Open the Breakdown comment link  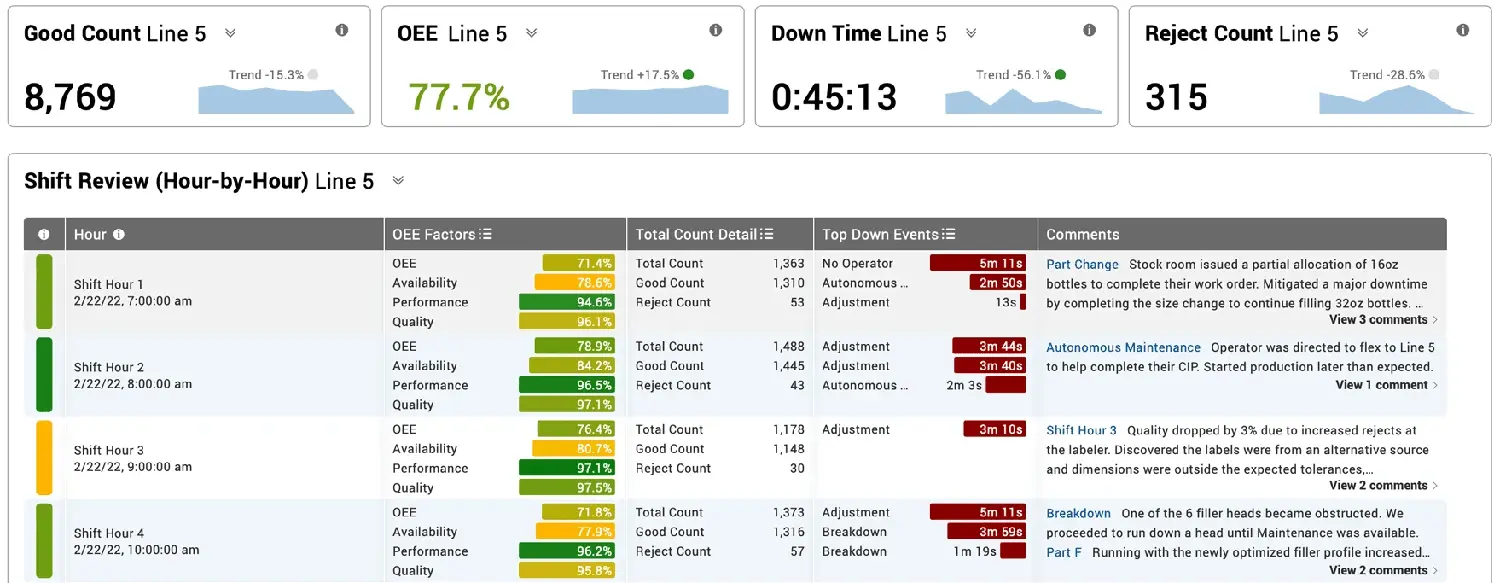click(1078, 514)
